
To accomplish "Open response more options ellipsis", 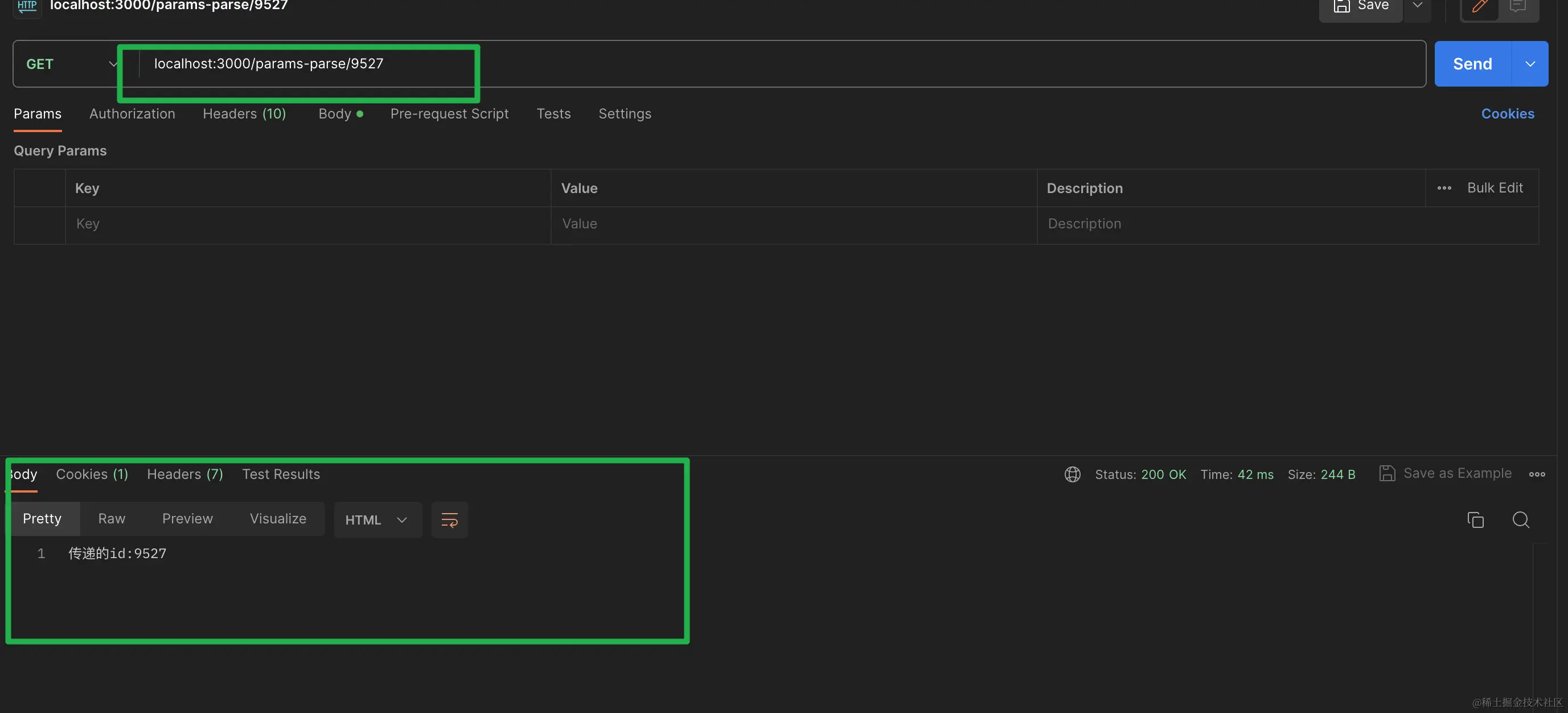I will pyautogui.click(x=1536, y=474).
